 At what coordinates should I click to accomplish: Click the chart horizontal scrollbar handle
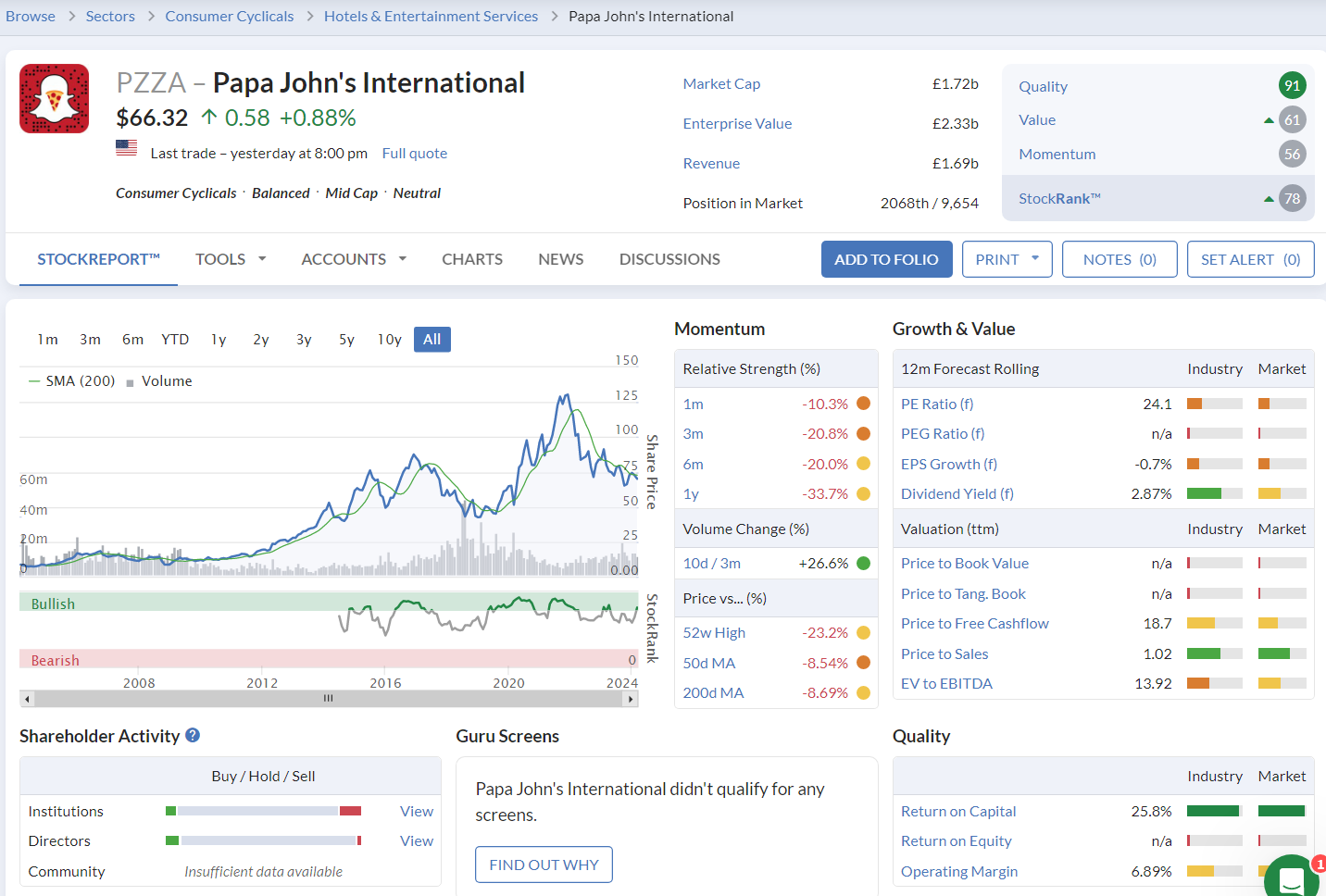pos(329,699)
